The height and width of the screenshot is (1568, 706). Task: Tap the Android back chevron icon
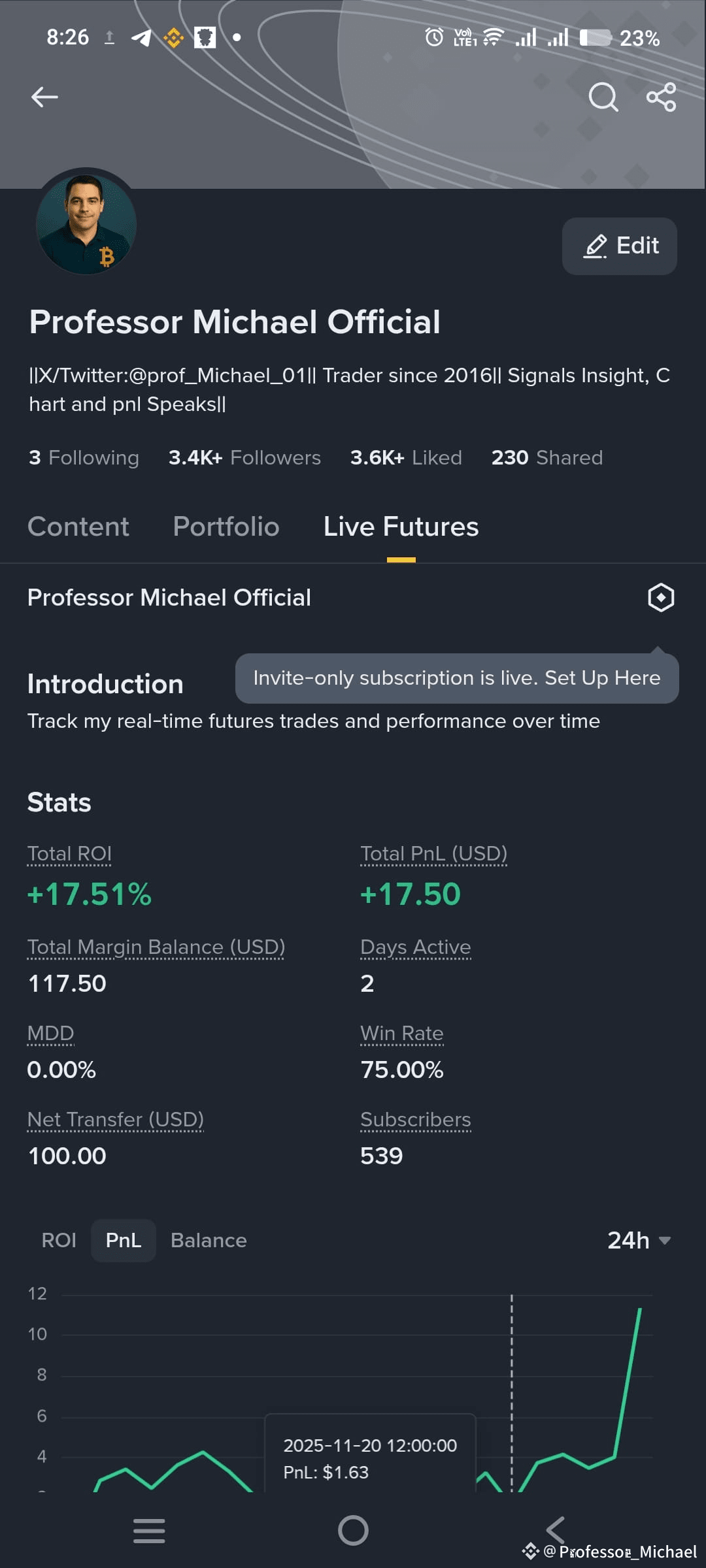[555, 1530]
